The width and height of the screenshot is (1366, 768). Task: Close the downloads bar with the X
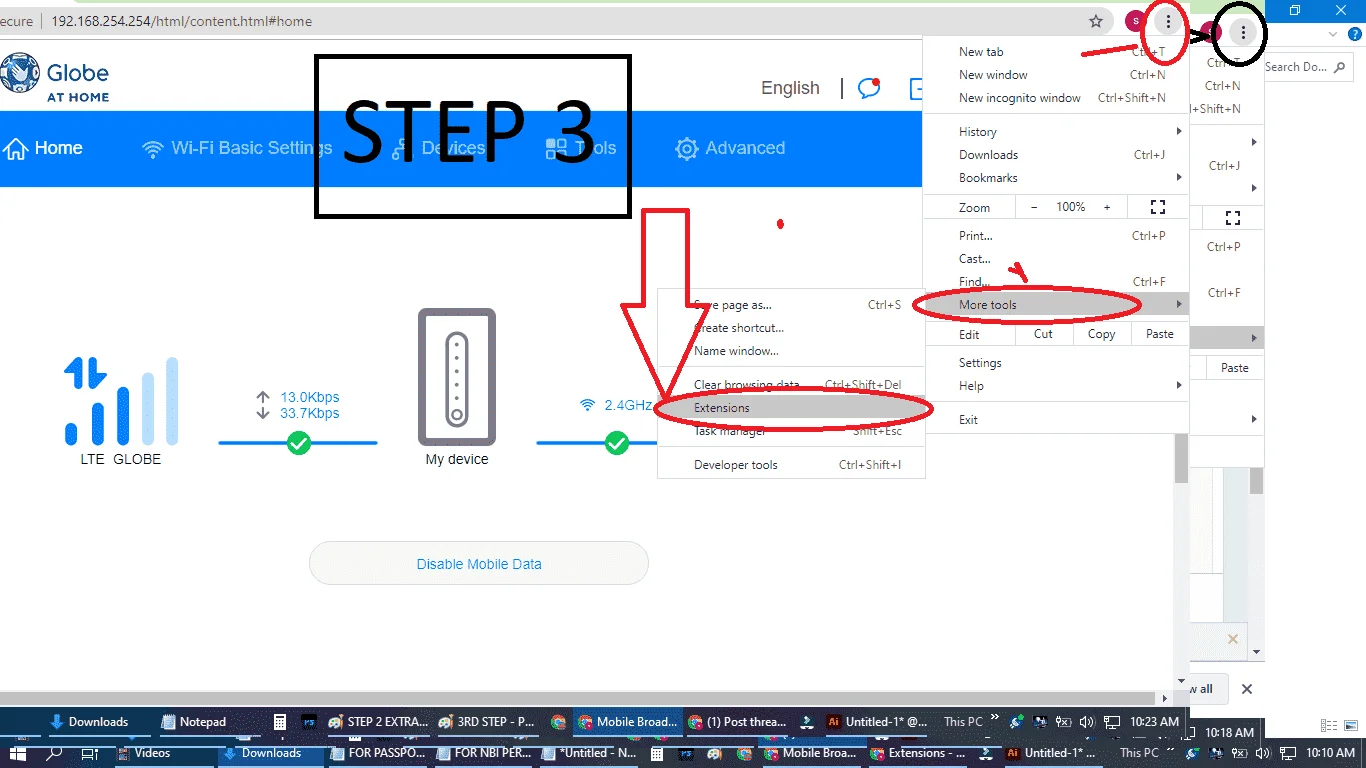pos(1247,689)
